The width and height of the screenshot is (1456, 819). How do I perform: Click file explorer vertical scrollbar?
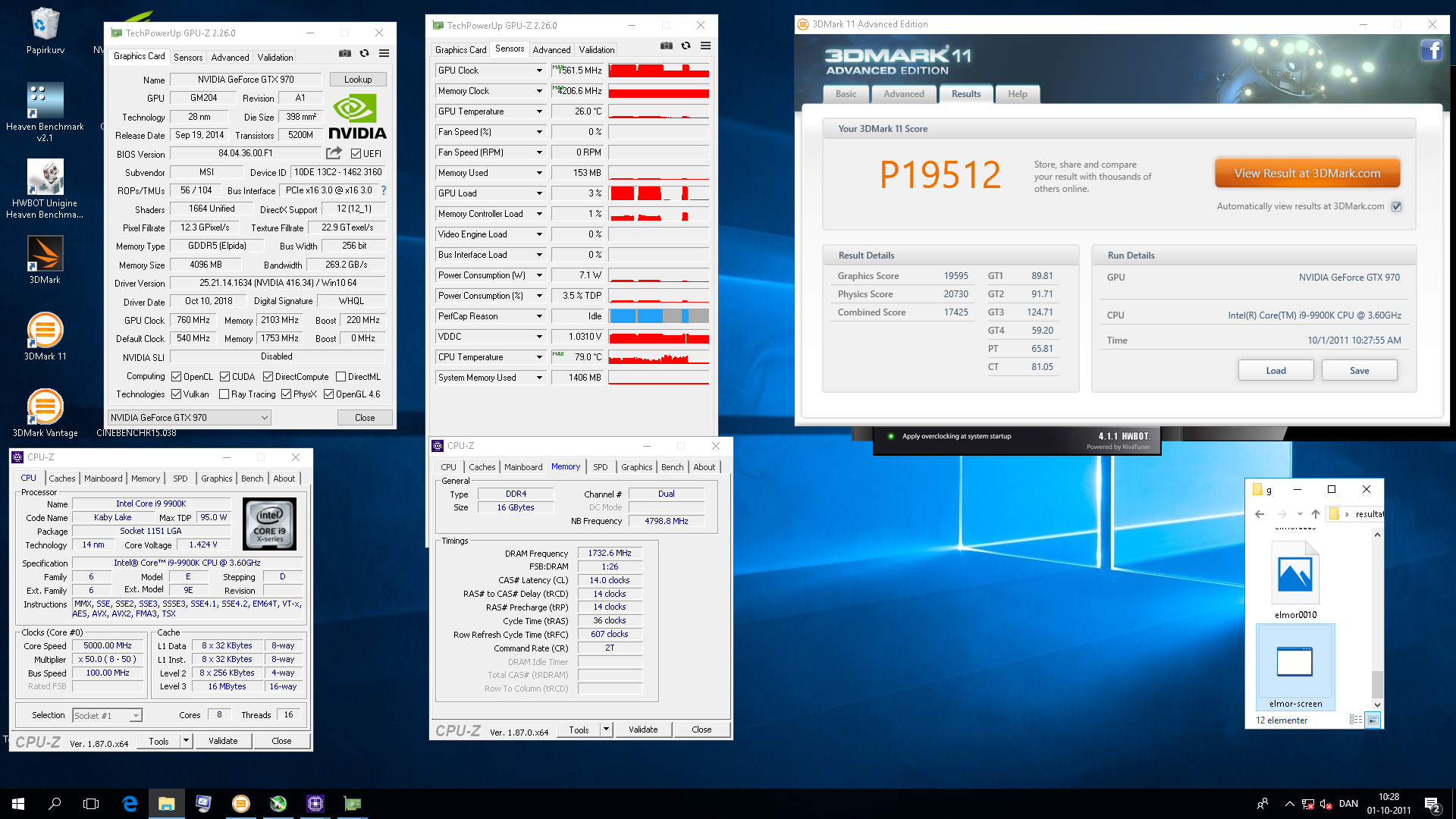coord(1377,619)
